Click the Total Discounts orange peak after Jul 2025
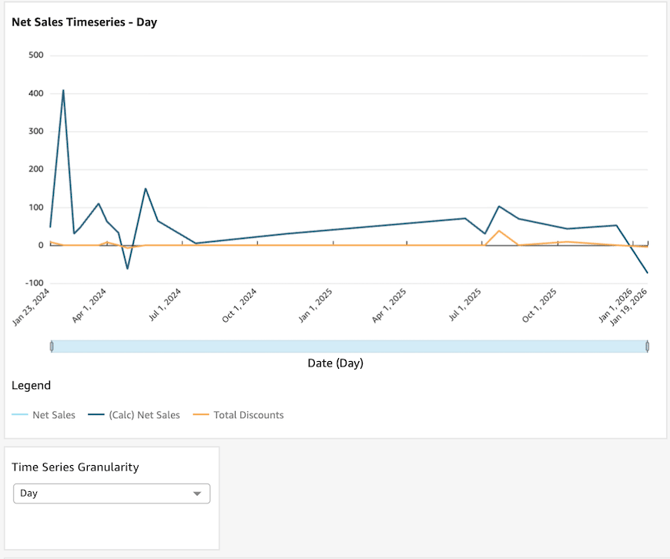This screenshot has height=559, width=670. pyautogui.click(x=499, y=231)
